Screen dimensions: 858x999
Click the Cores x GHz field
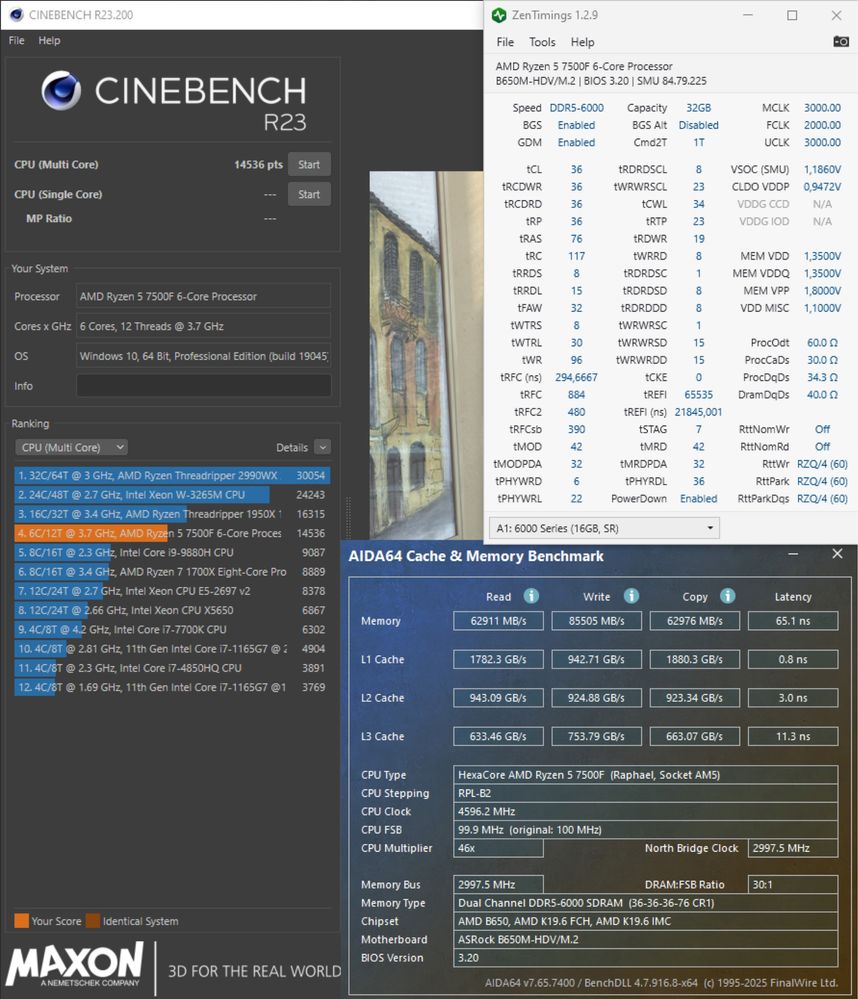[x=204, y=326]
